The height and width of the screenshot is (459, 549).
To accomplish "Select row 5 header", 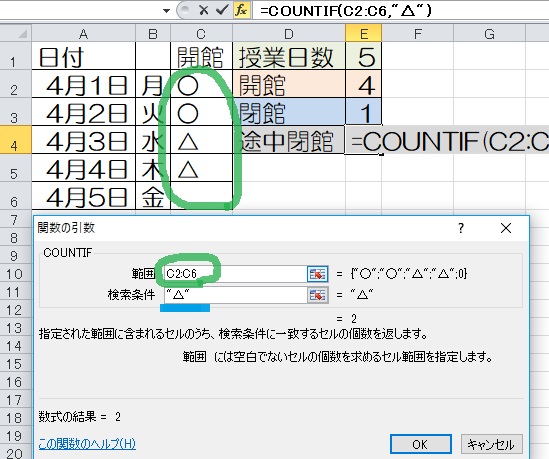I will (x=15, y=168).
